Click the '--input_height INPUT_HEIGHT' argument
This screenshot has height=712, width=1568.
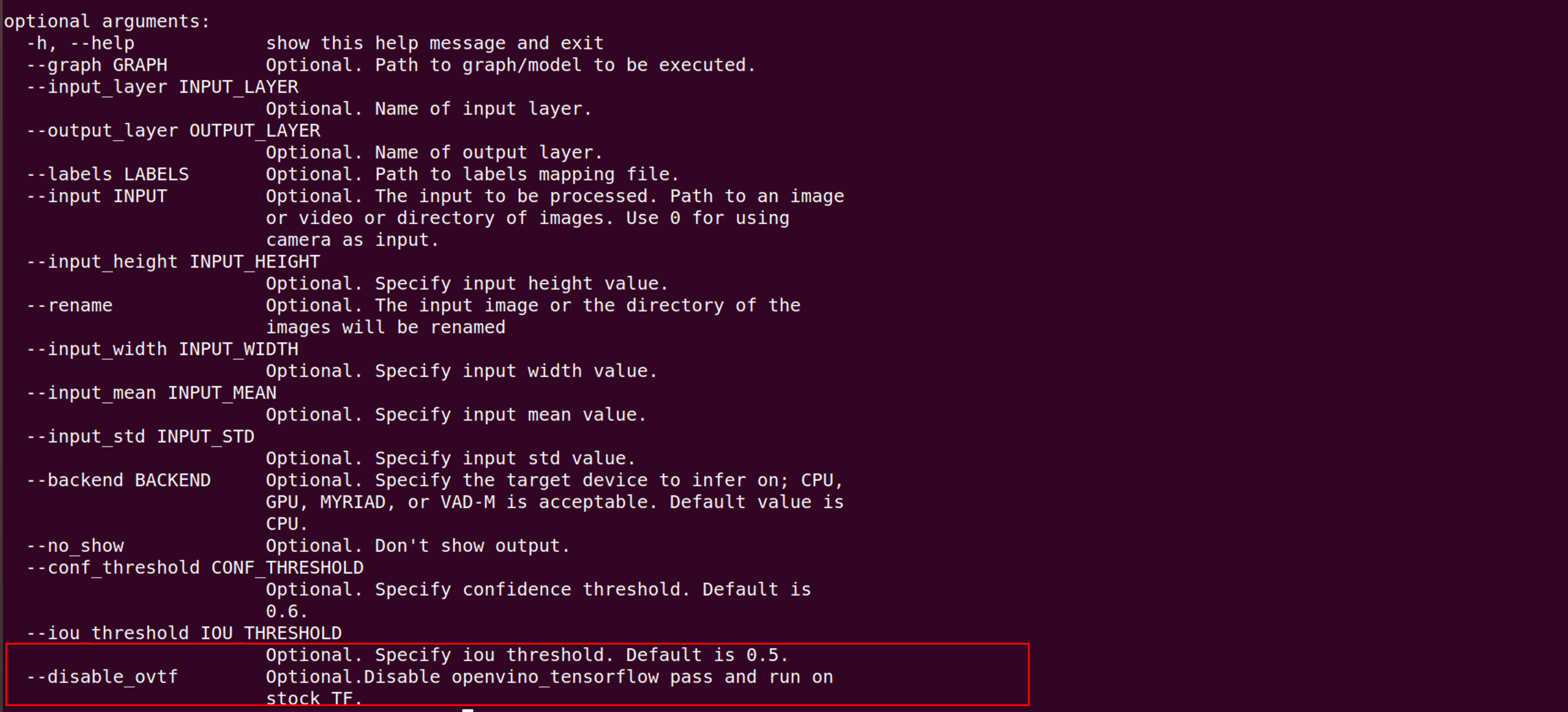(173, 262)
